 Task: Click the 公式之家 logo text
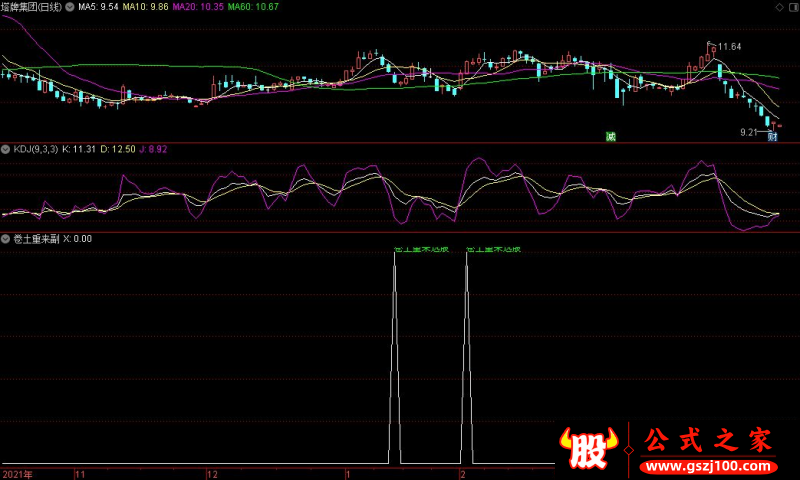click(708, 440)
